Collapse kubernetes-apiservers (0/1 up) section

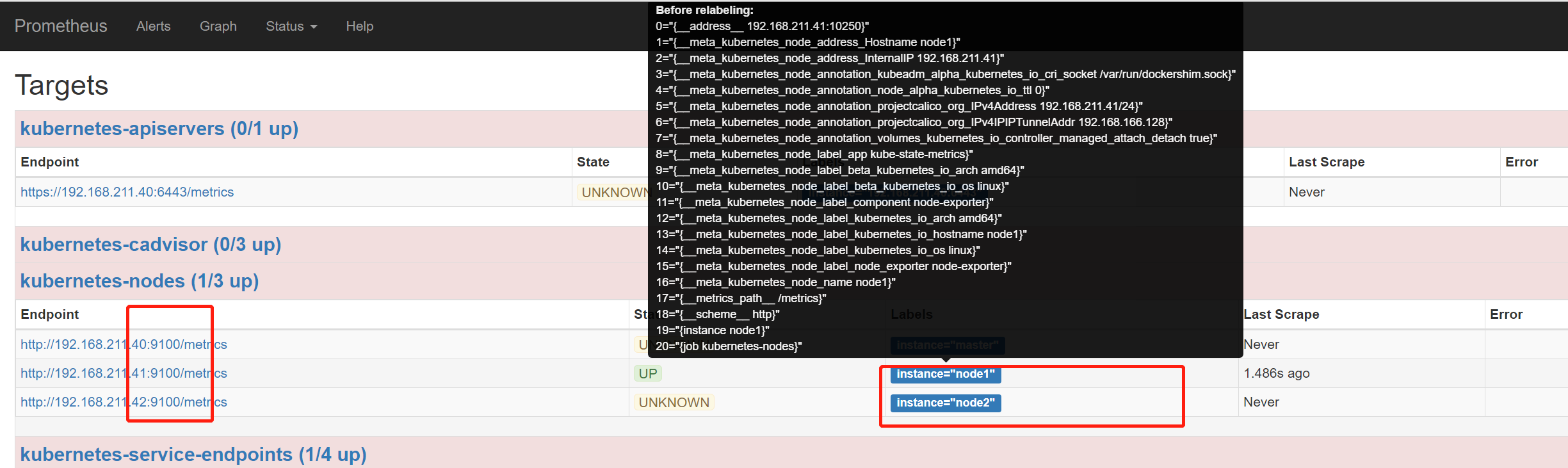click(x=159, y=129)
